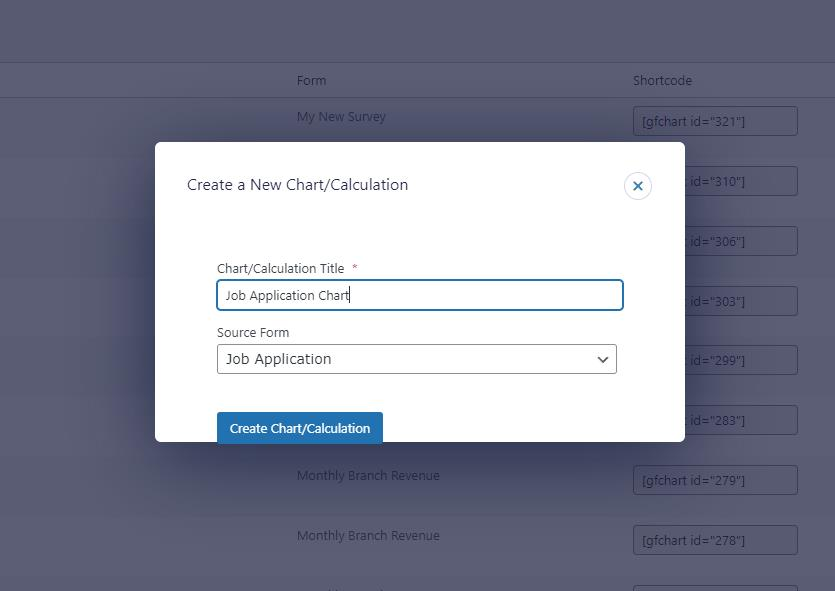The width and height of the screenshot is (835, 591).
Task: Open the Source Form dropdown
Action: click(416, 359)
